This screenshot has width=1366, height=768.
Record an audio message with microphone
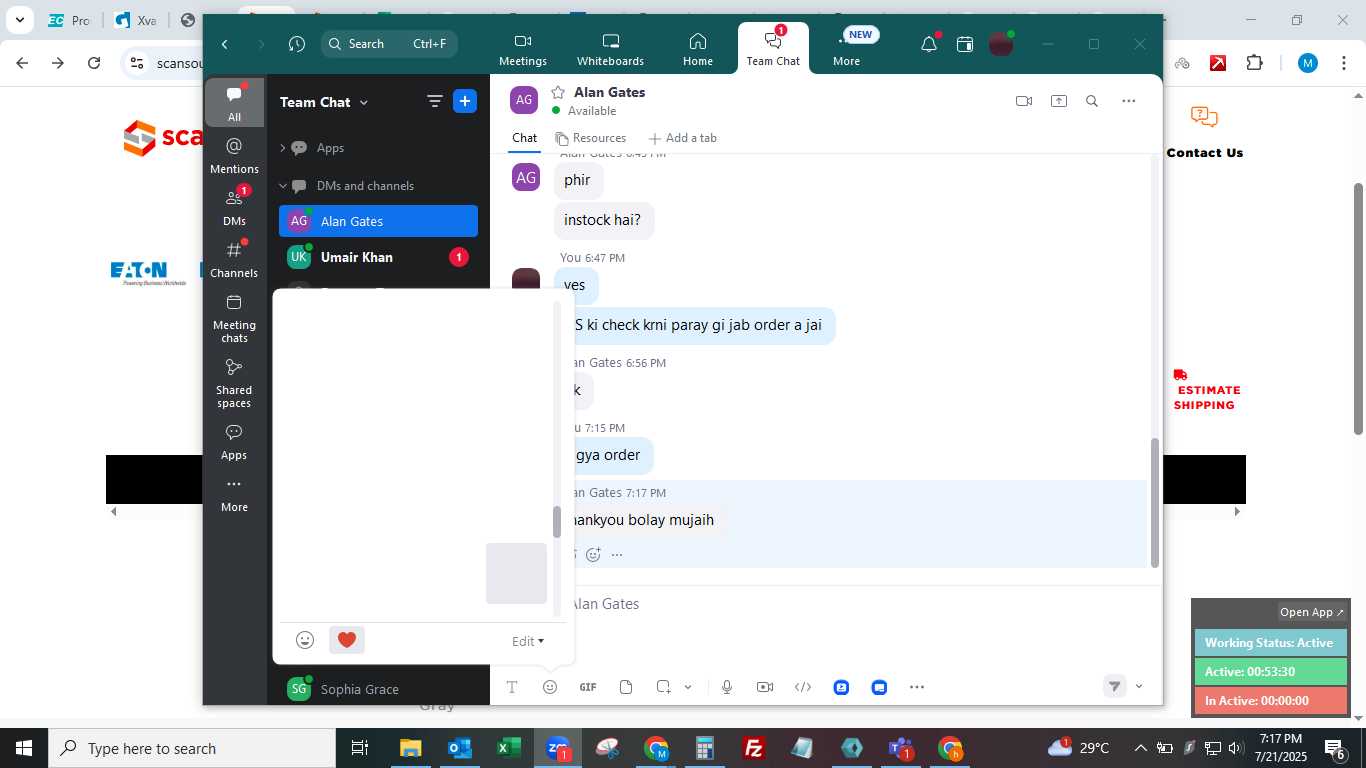pos(727,687)
